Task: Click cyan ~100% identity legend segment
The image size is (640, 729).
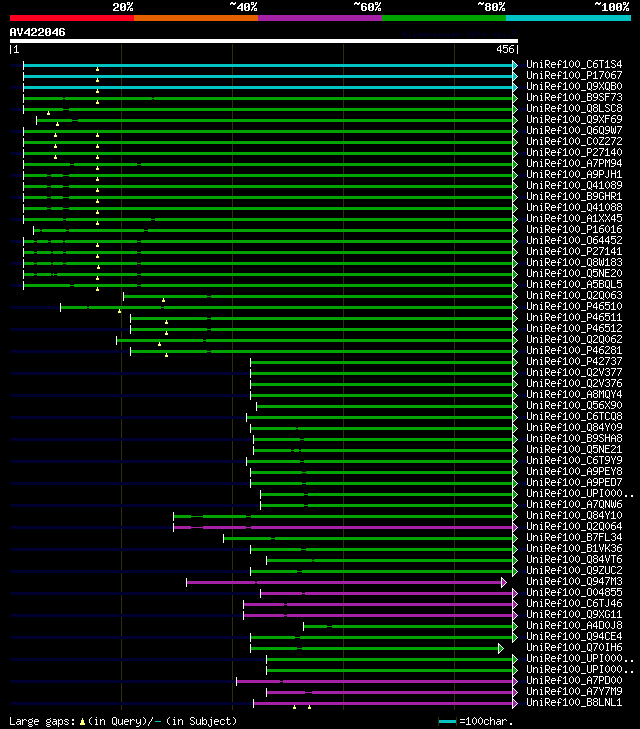Action: [x=568, y=18]
